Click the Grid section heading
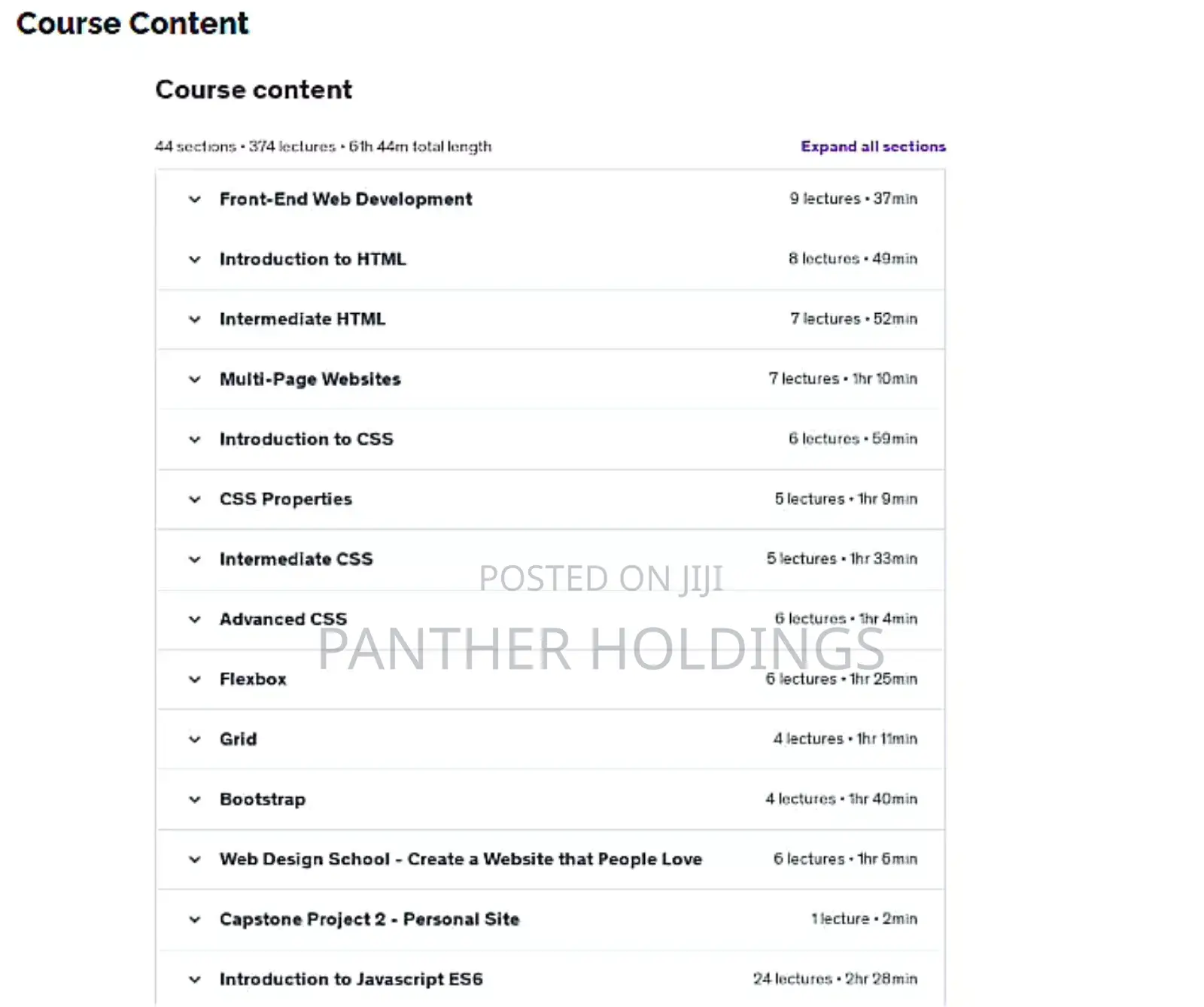Viewport: 1204px width, 1007px height. [238, 739]
